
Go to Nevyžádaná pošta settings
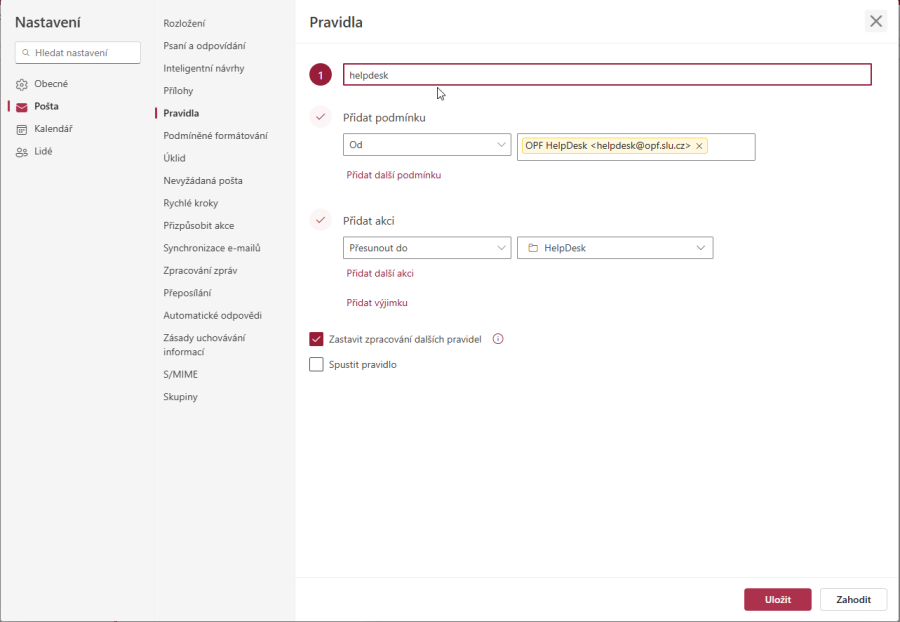pos(203,181)
